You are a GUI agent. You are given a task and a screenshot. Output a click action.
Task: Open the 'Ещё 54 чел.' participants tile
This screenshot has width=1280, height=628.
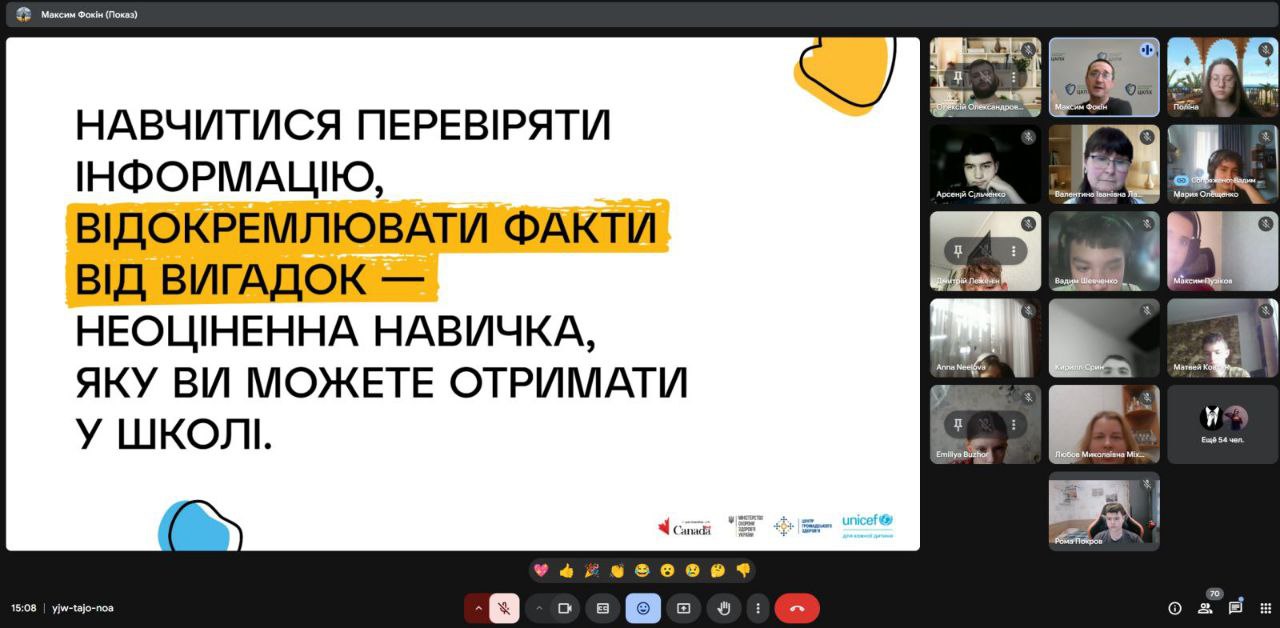pos(1223,424)
